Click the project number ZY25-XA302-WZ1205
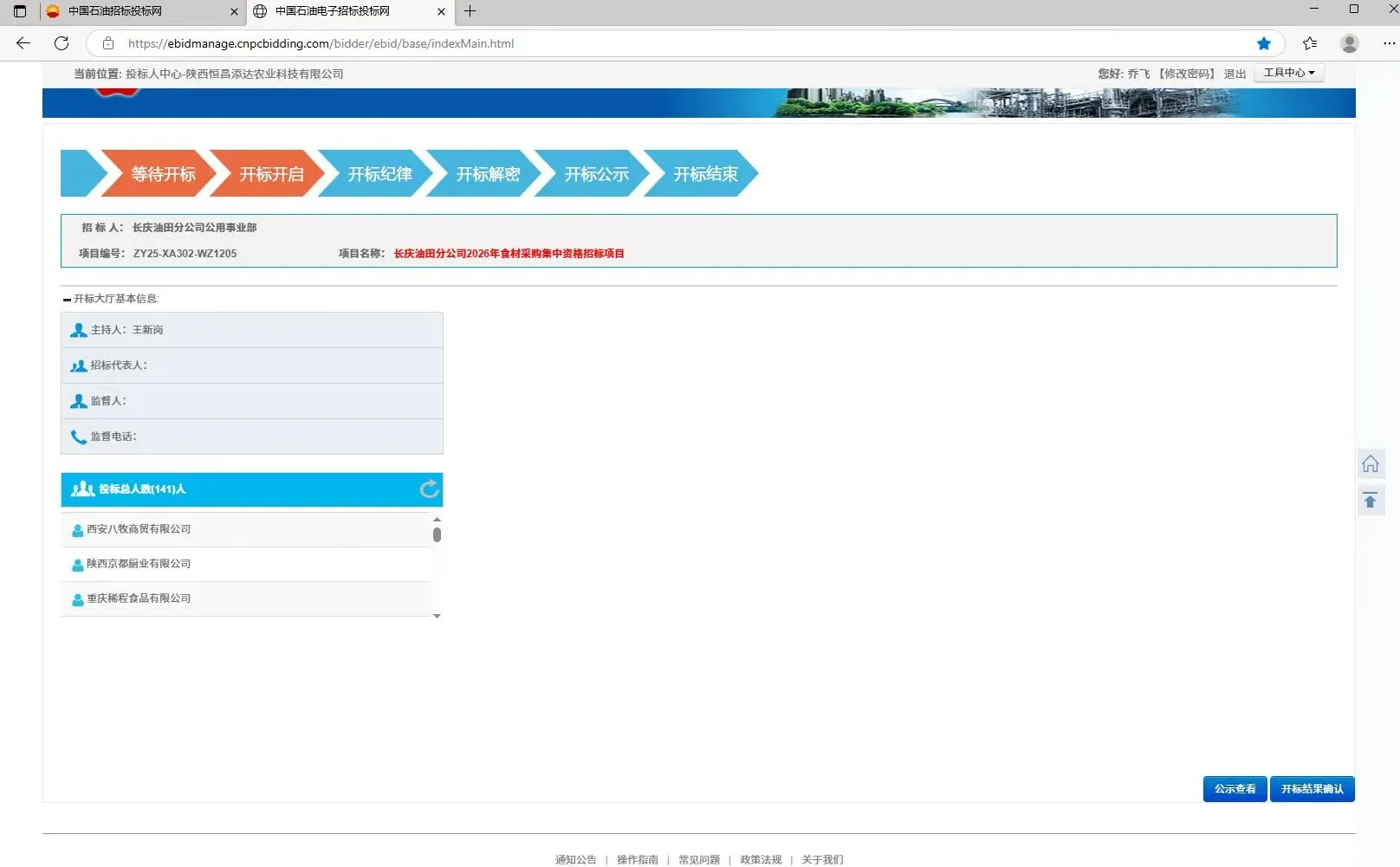The width and height of the screenshot is (1400, 867). 185,254
